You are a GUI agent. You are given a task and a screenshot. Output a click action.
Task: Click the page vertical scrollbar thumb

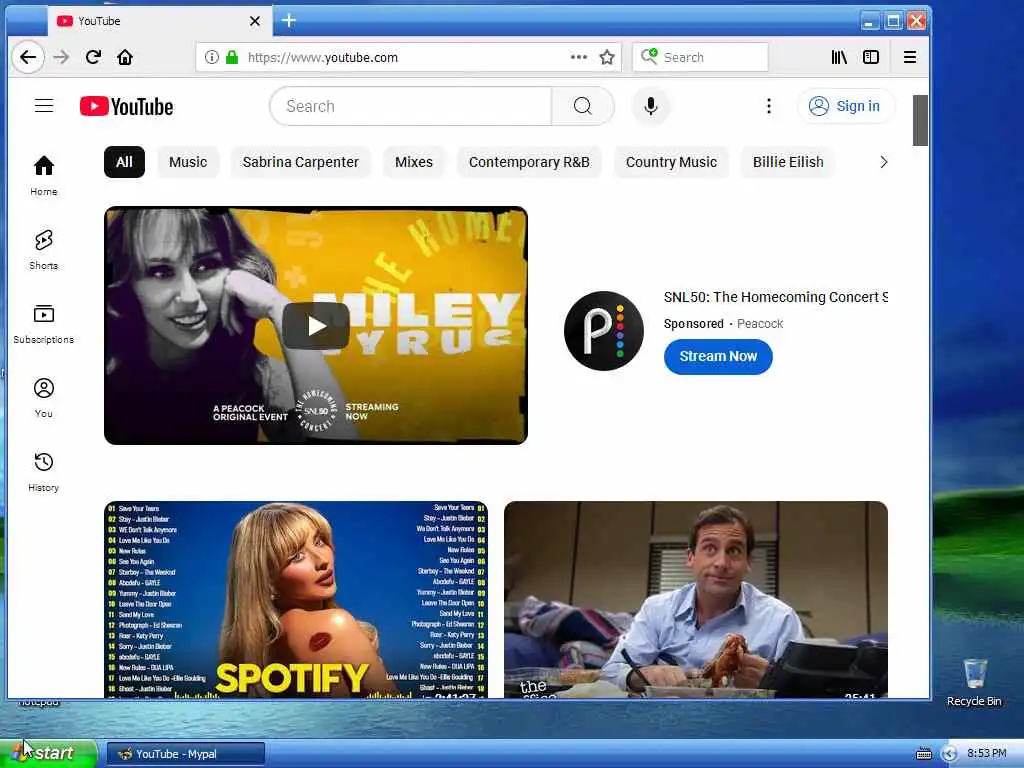pyautogui.click(x=920, y=121)
